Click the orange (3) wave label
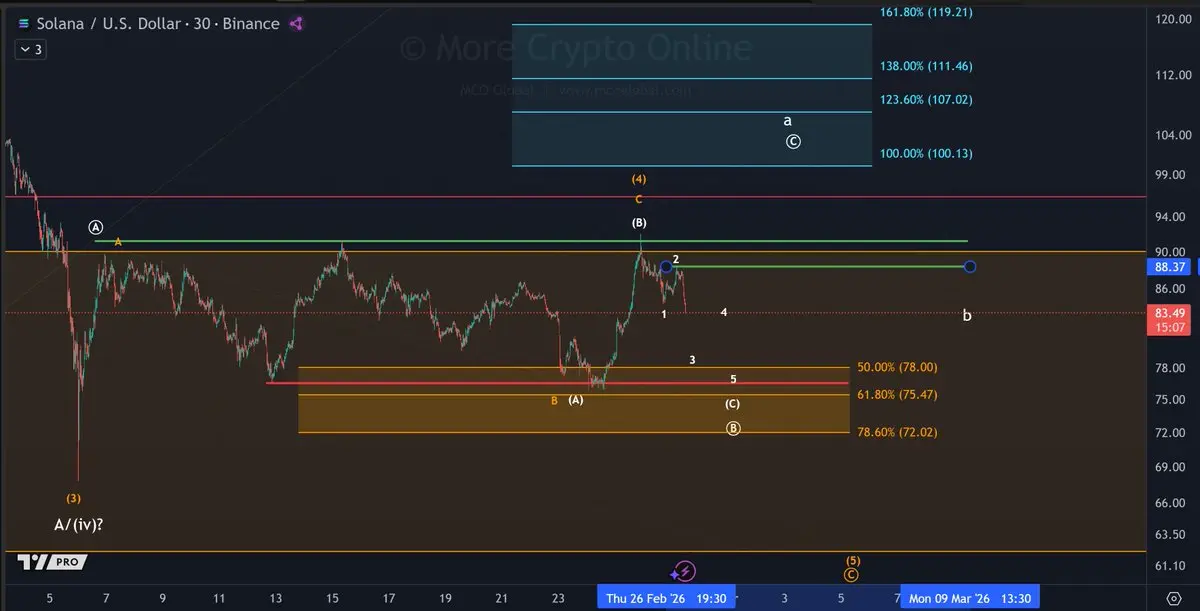Viewport: 1200px width, 611px height. (74, 498)
